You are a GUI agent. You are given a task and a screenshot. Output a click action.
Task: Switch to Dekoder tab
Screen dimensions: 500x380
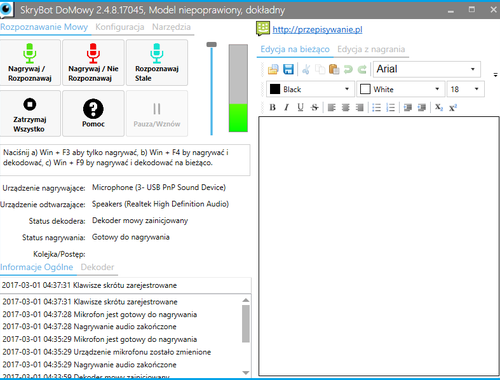point(97,267)
